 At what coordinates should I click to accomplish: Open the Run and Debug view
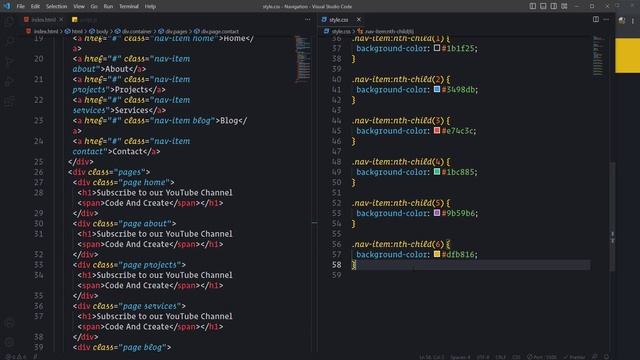[x=9, y=81]
